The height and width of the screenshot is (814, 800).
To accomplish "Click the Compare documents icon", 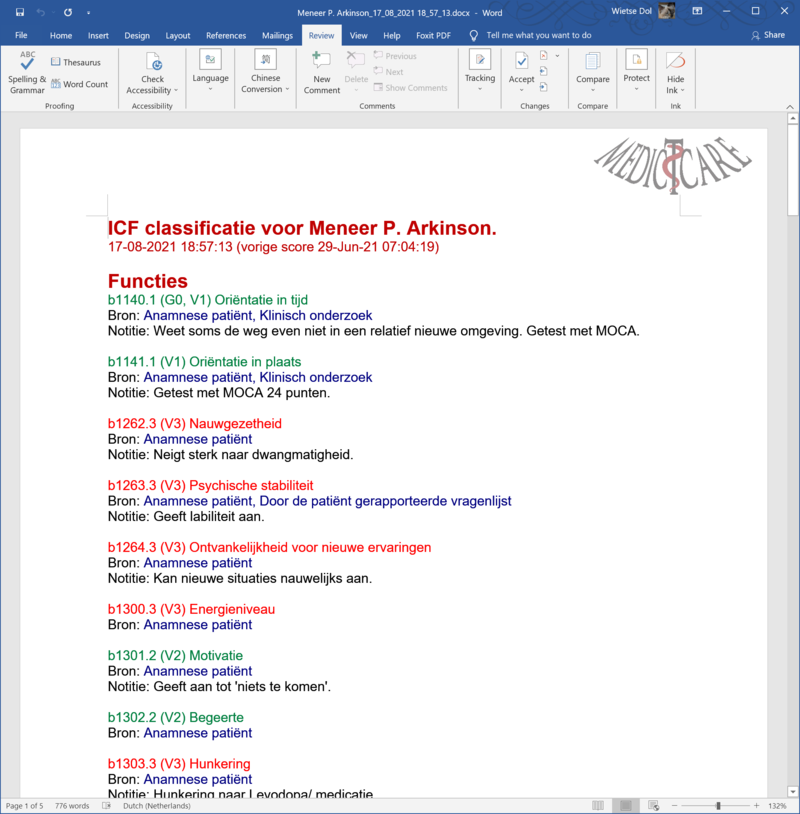I will [592, 61].
